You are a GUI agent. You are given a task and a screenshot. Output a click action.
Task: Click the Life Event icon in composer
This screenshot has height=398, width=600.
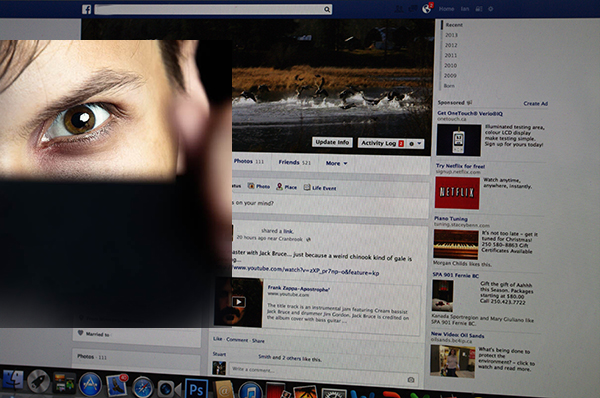pyautogui.click(x=307, y=187)
